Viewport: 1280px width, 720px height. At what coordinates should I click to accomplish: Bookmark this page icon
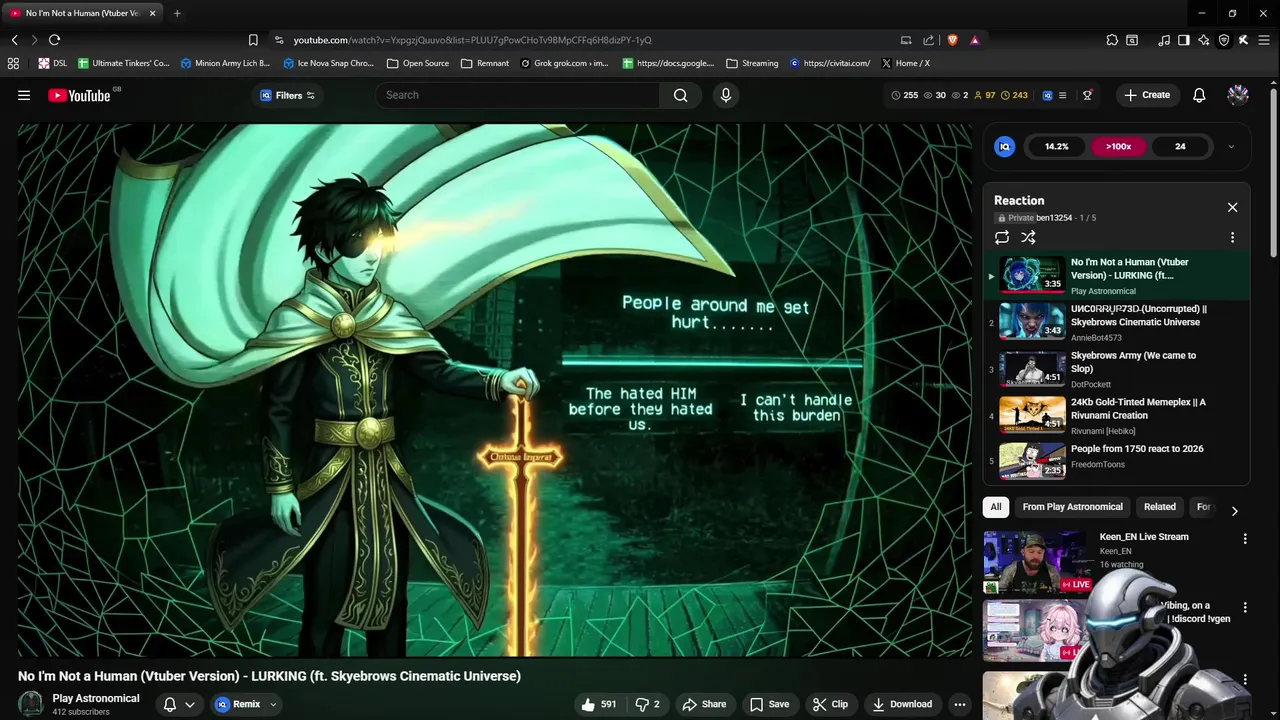pos(253,40)
